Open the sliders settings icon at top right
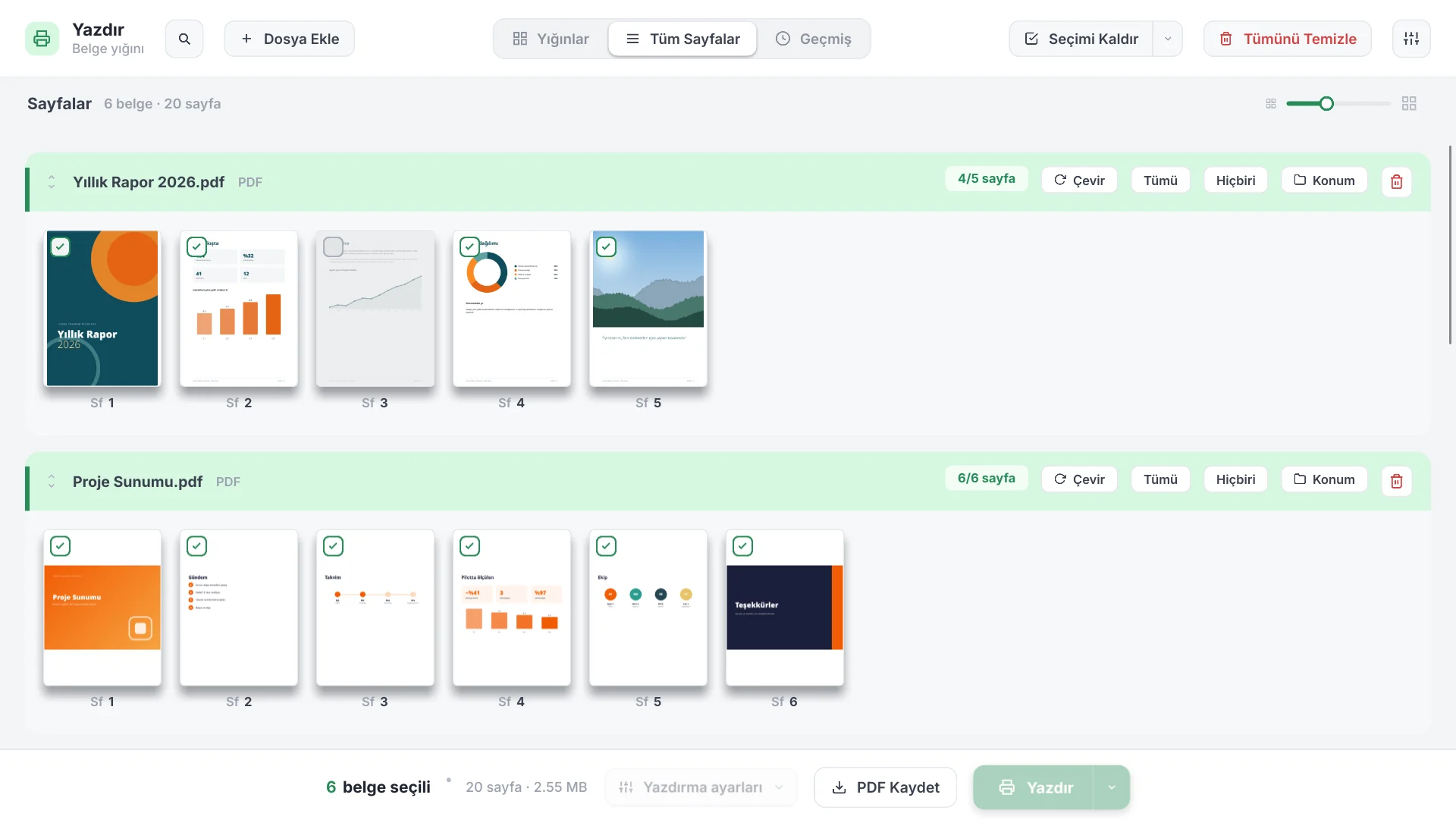The image size is (1456, 826). 1411,39
